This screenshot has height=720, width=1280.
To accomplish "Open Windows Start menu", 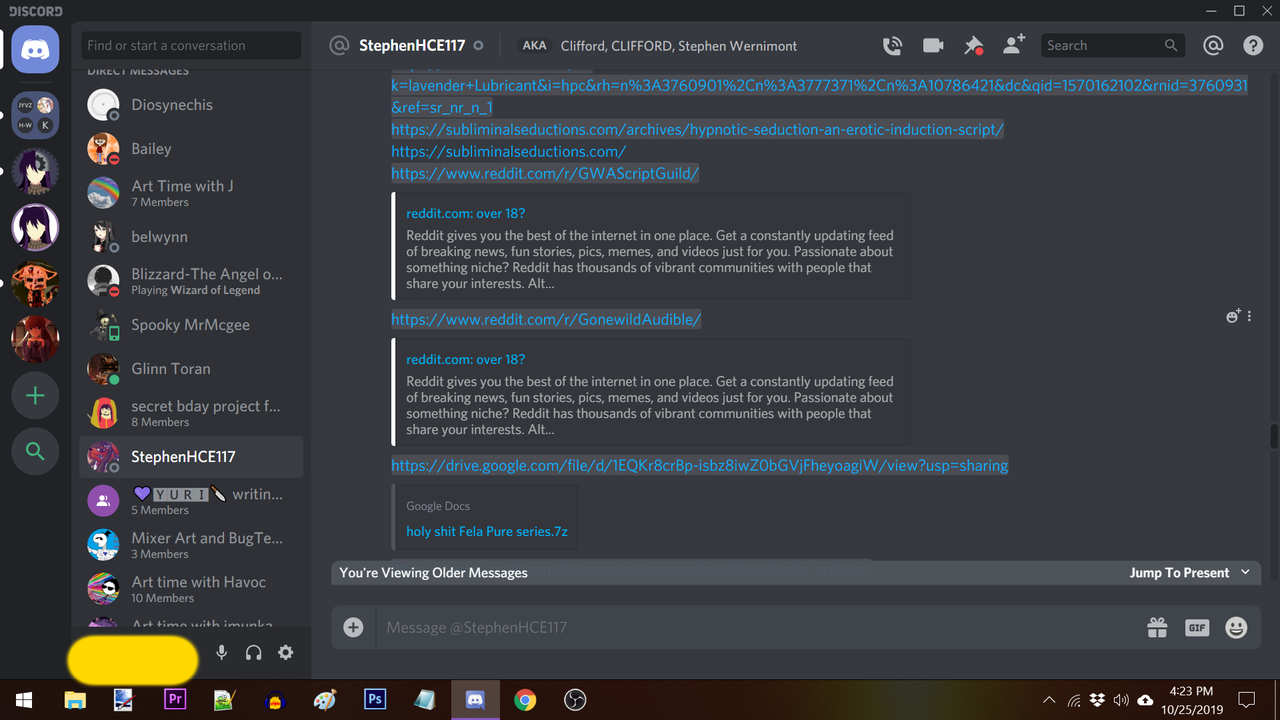I will coord(24,700).
